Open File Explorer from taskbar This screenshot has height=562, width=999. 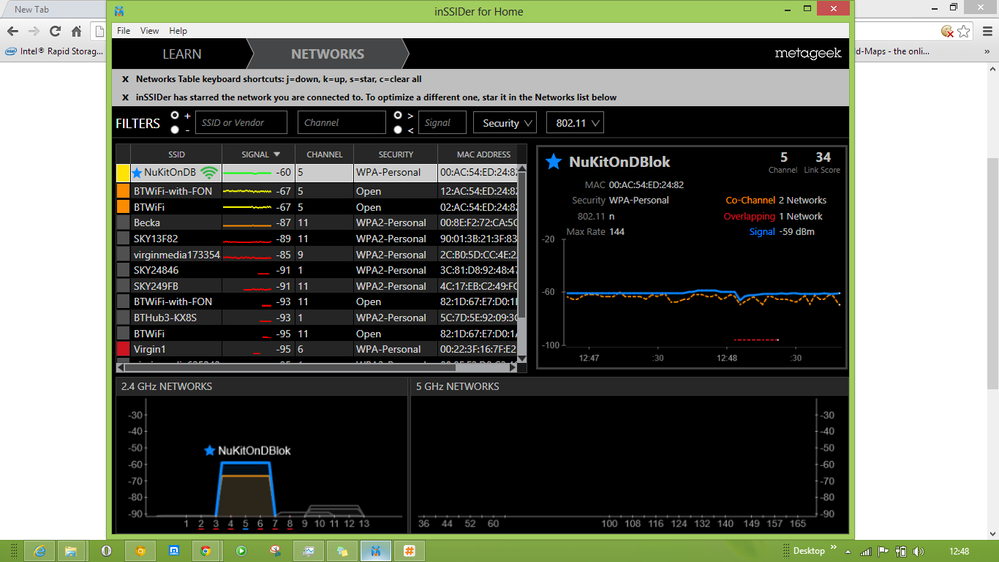pos(71,551)
